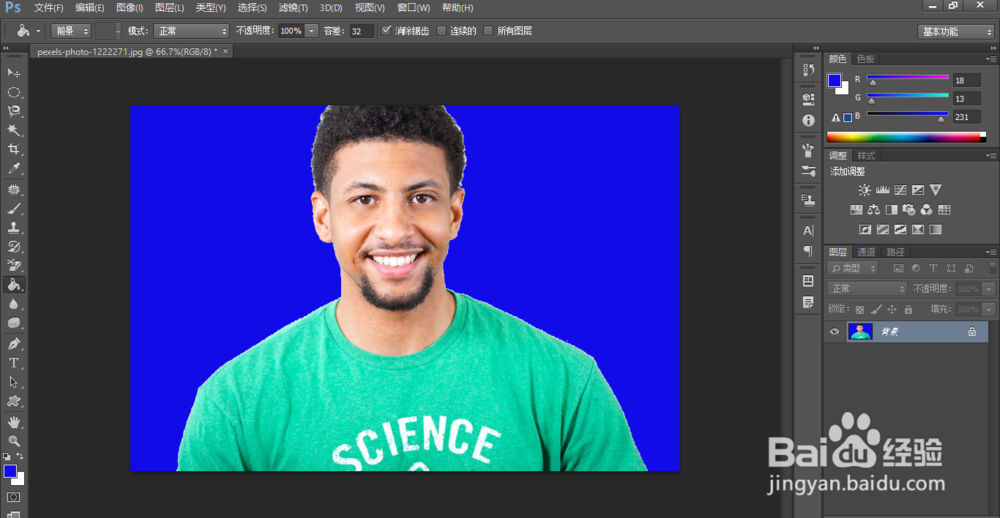This screenshot has width=1000, height=518.
Task: Switch to the 通道 channels tab
Action: tap(865, 252)
